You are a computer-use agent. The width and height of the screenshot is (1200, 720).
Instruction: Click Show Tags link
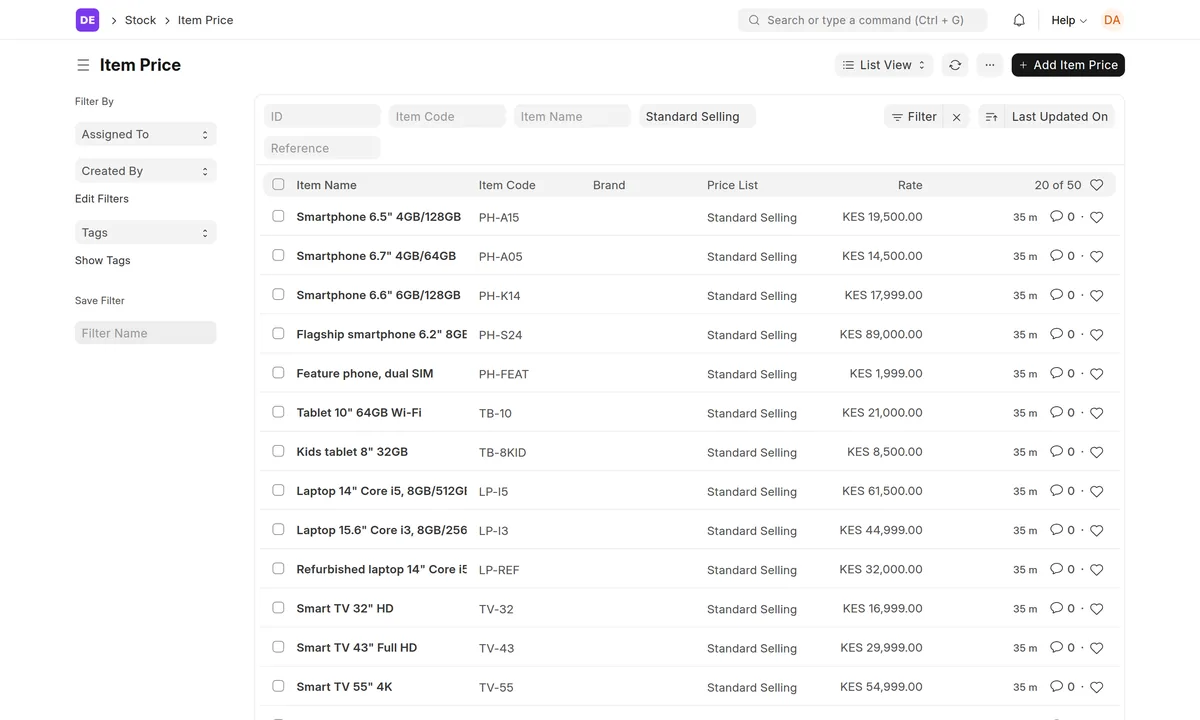click(x=103, y=260)
